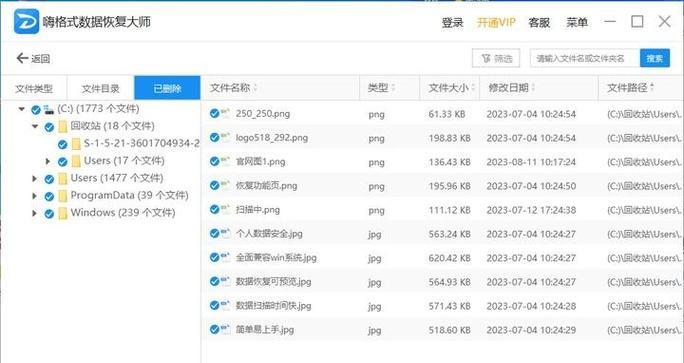Click image icon of logo518_292.png

(x=226, y=137)
